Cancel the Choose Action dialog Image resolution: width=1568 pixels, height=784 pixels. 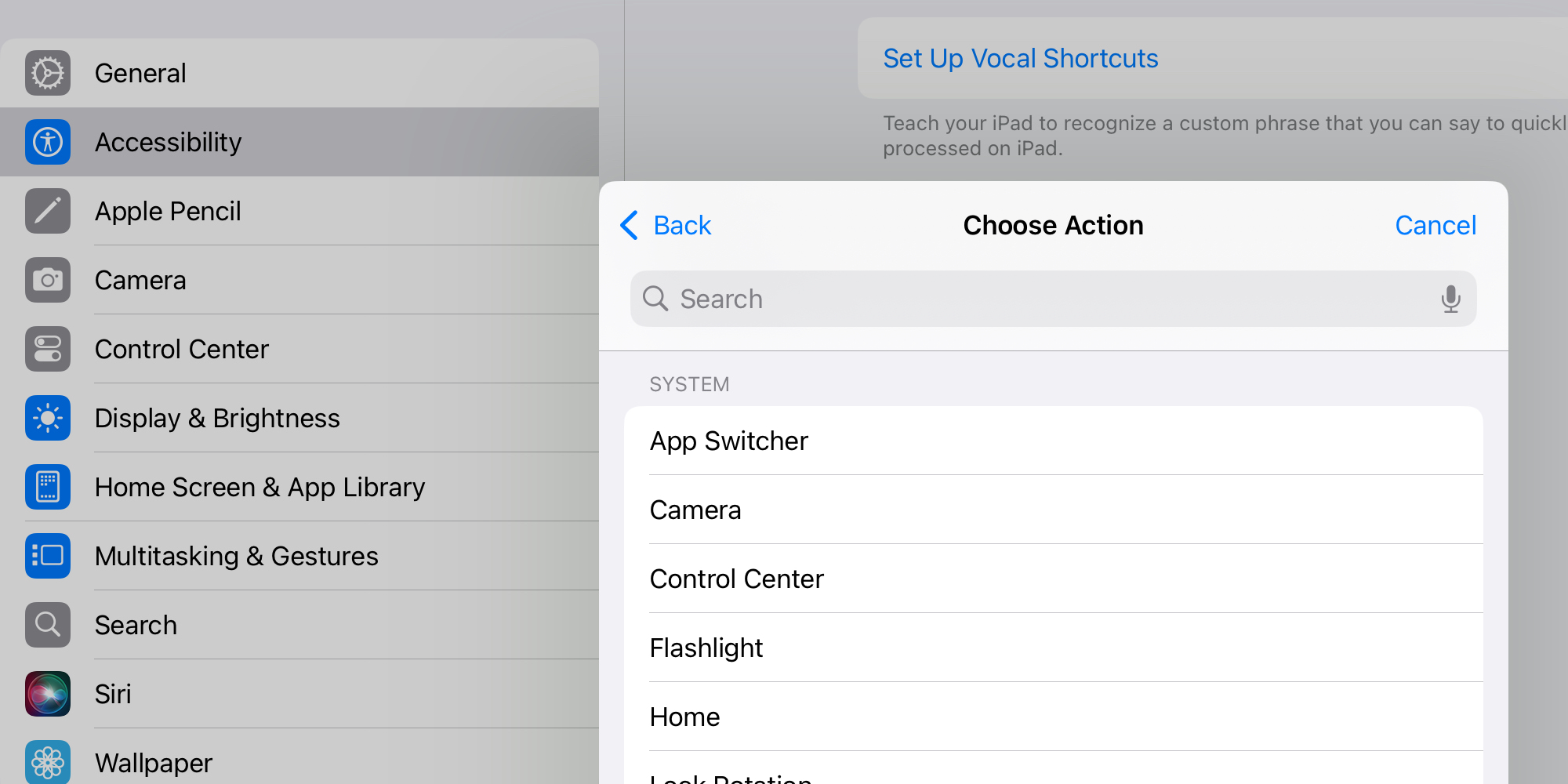click(x=1435, y=225)
